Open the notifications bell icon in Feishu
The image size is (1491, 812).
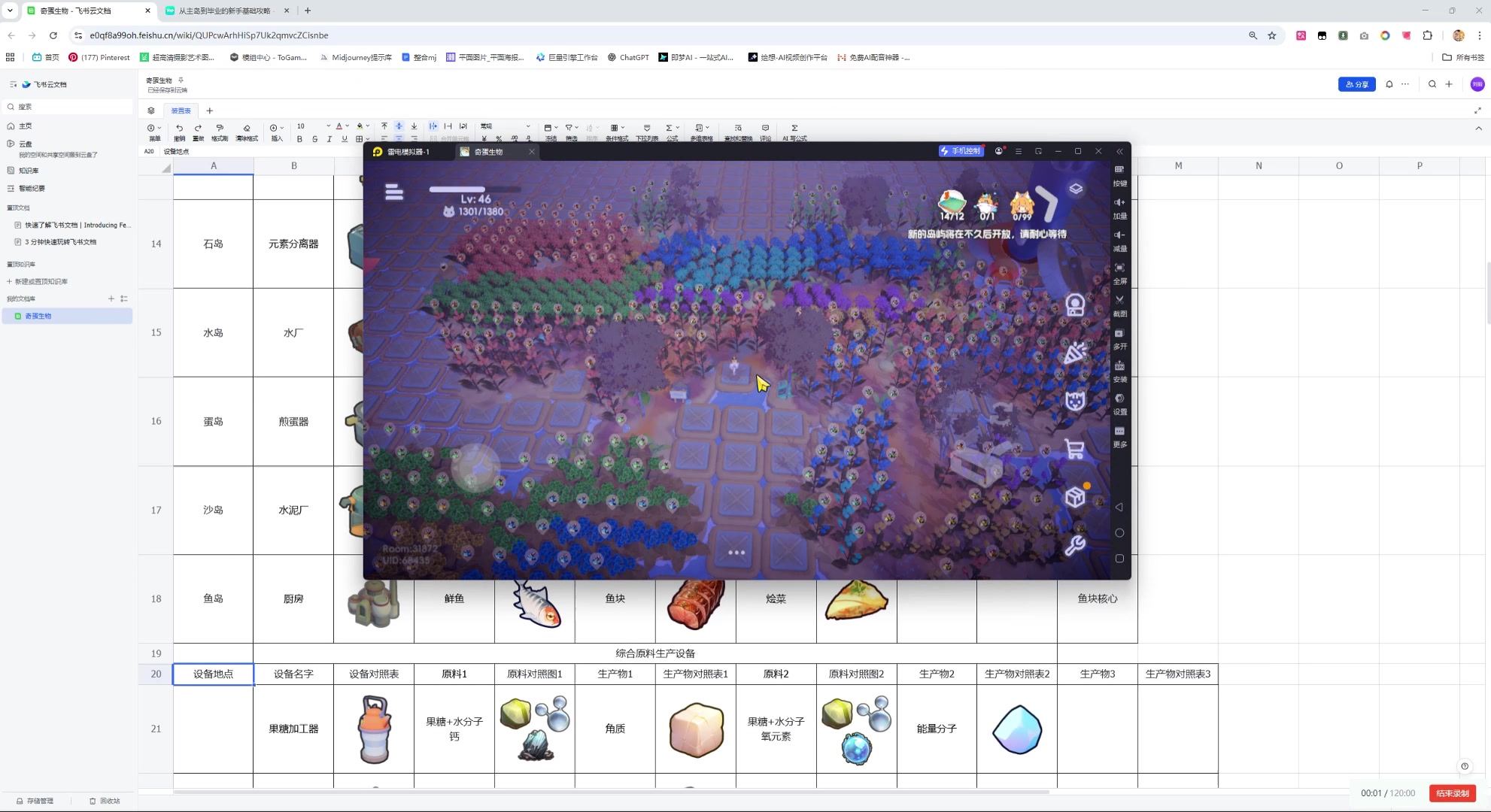(x=1389, y=84)
